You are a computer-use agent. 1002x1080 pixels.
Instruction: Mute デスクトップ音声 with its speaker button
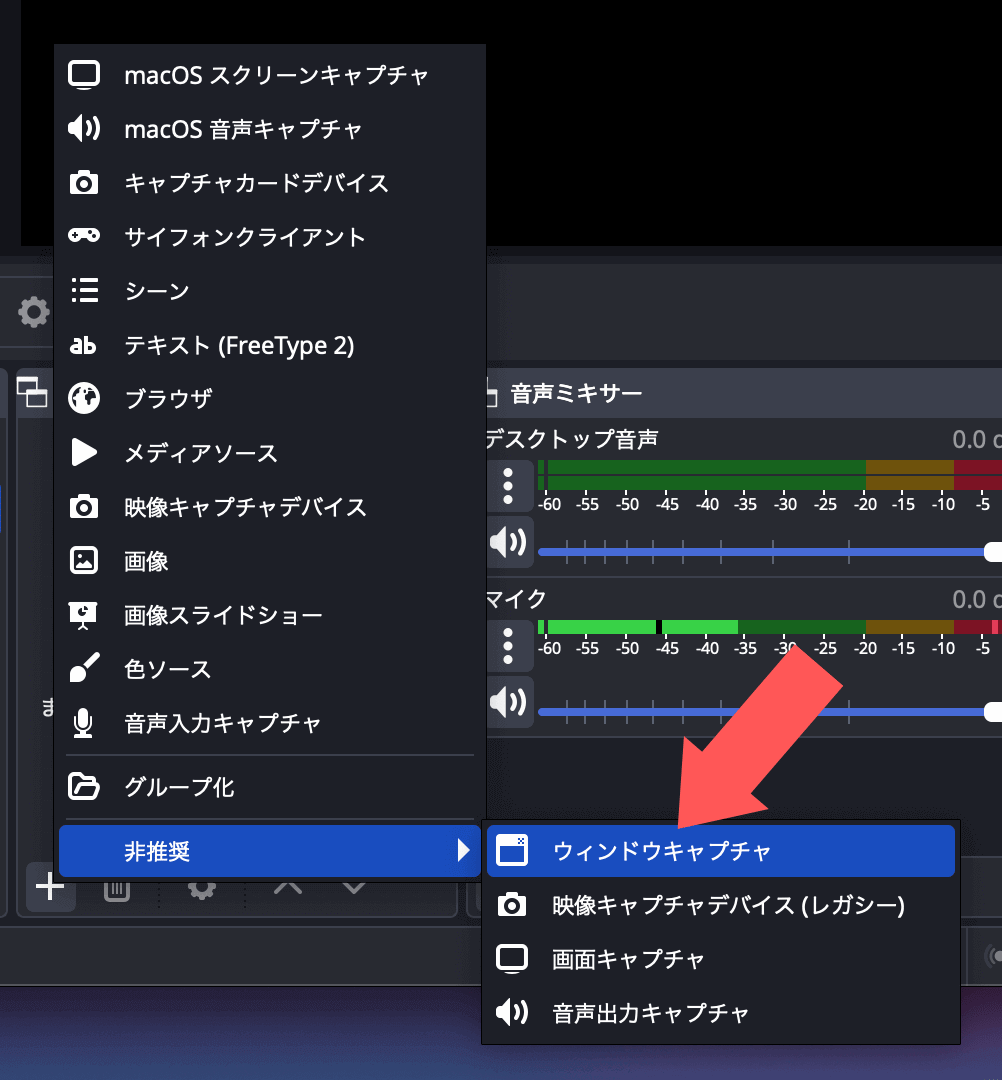tap(508, 543)
